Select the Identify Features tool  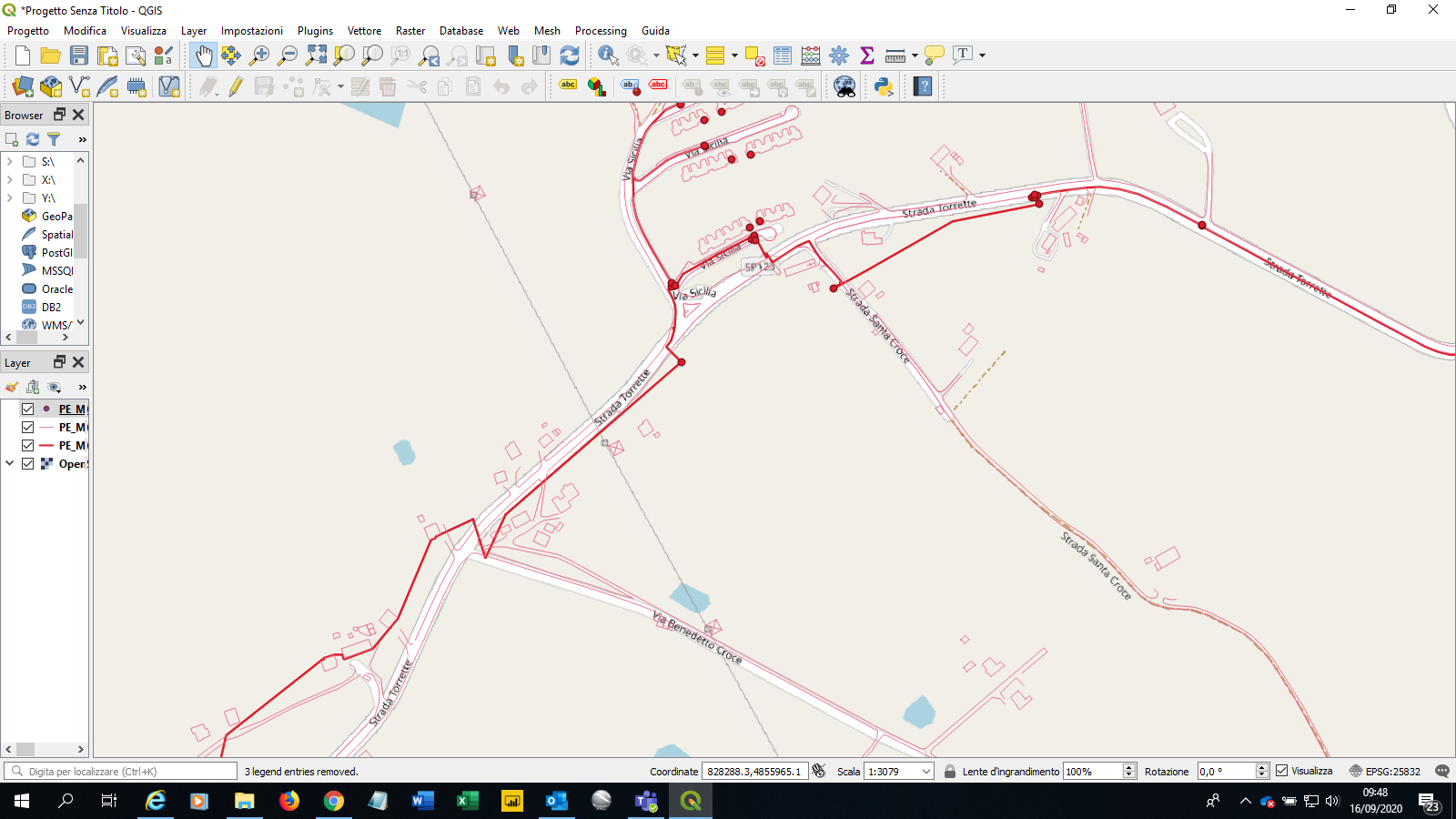(607, 56)
